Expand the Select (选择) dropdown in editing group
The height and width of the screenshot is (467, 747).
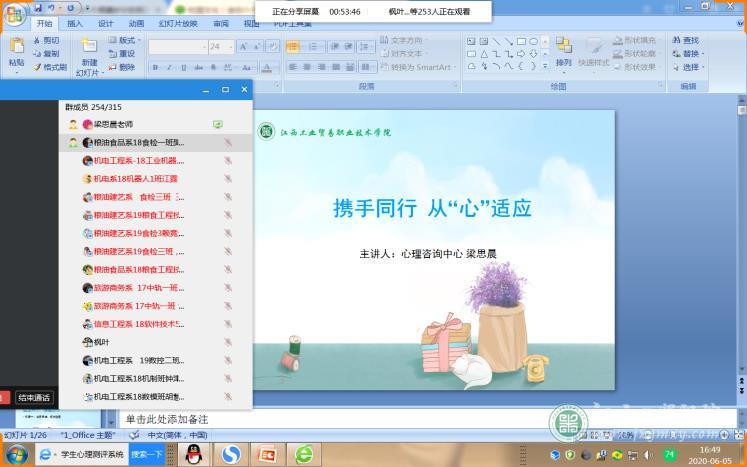(692, 67)
